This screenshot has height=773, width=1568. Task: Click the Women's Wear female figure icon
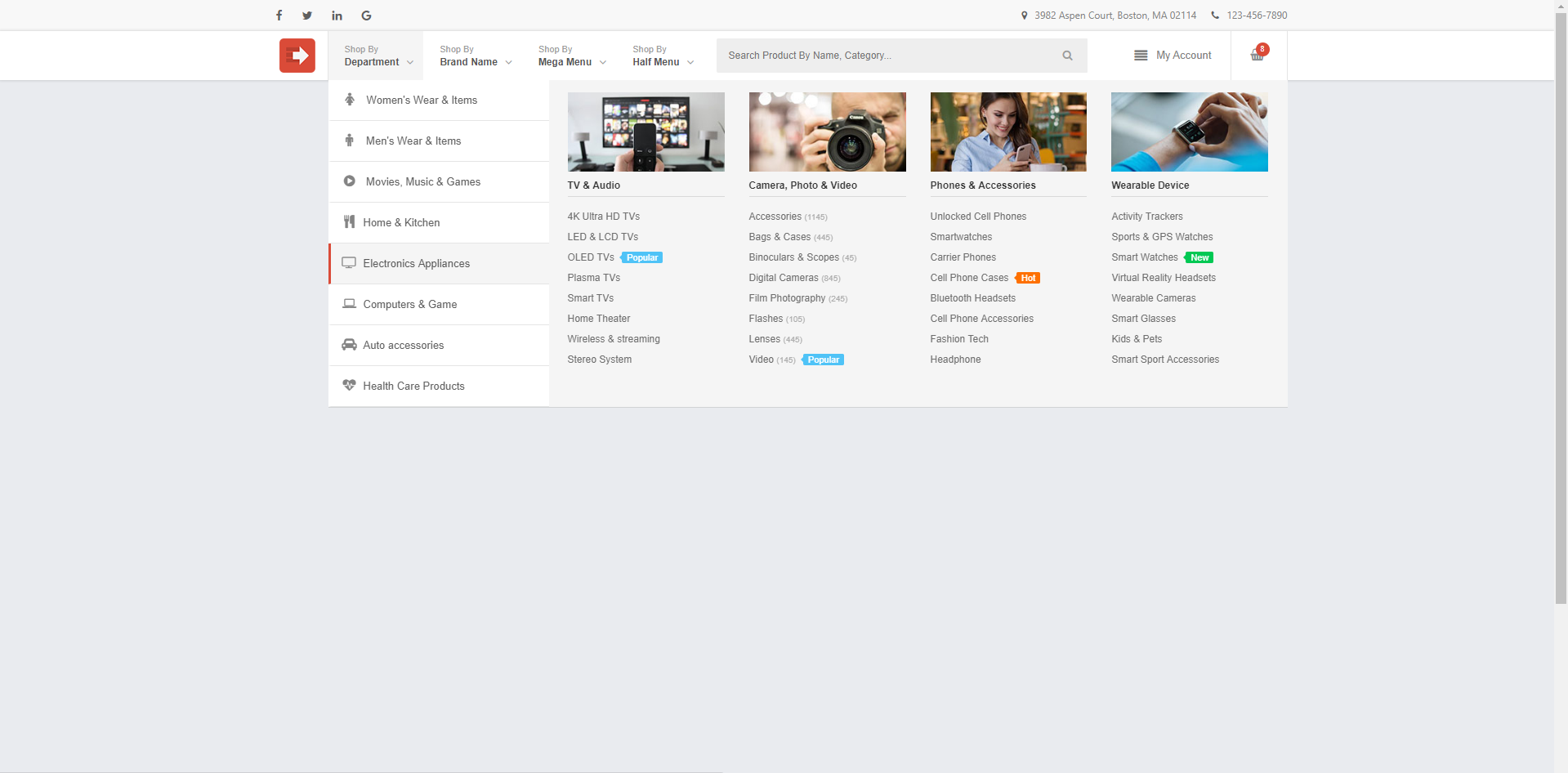350,100
